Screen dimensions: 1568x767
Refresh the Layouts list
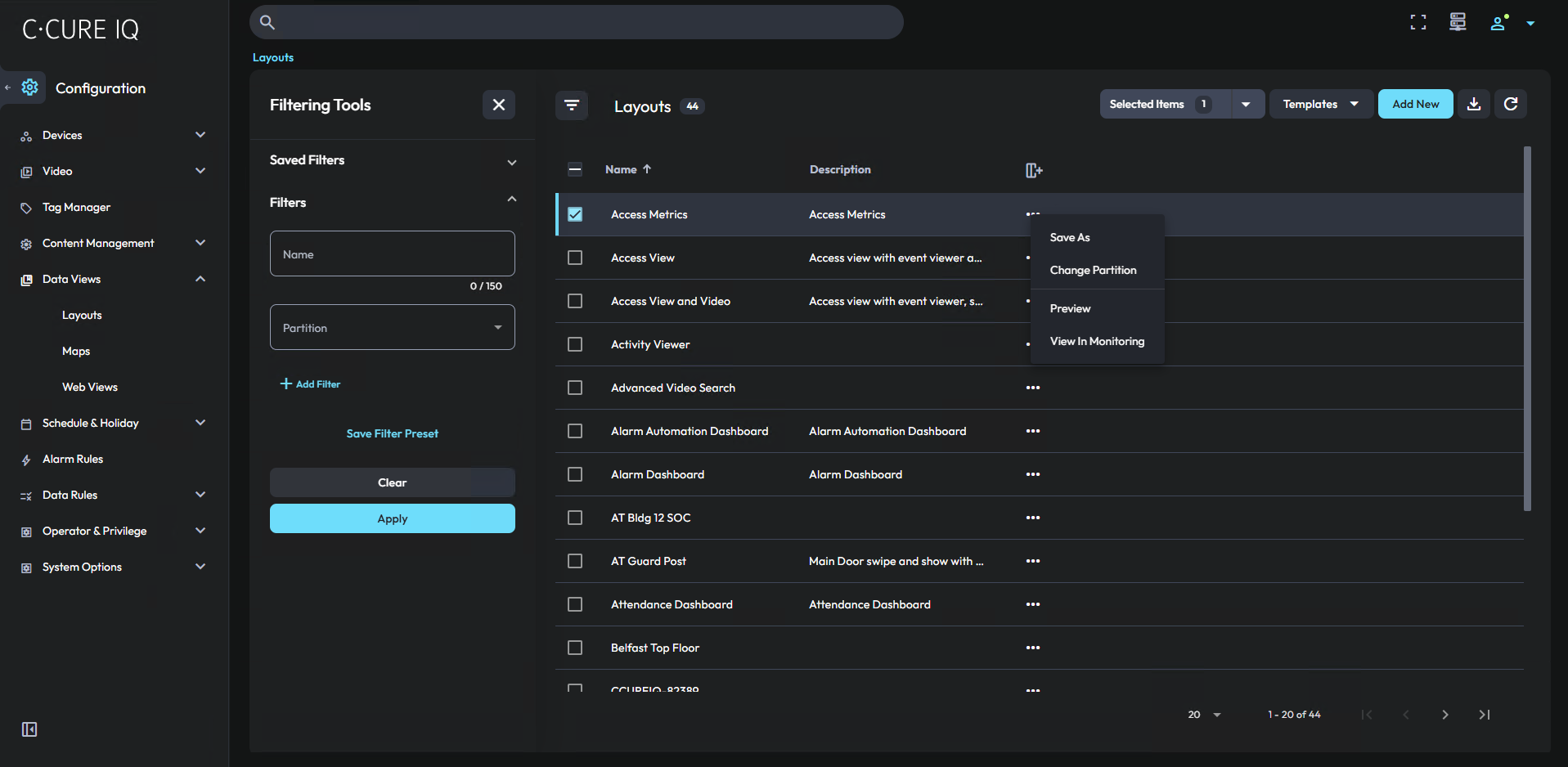click(1510, 104)
